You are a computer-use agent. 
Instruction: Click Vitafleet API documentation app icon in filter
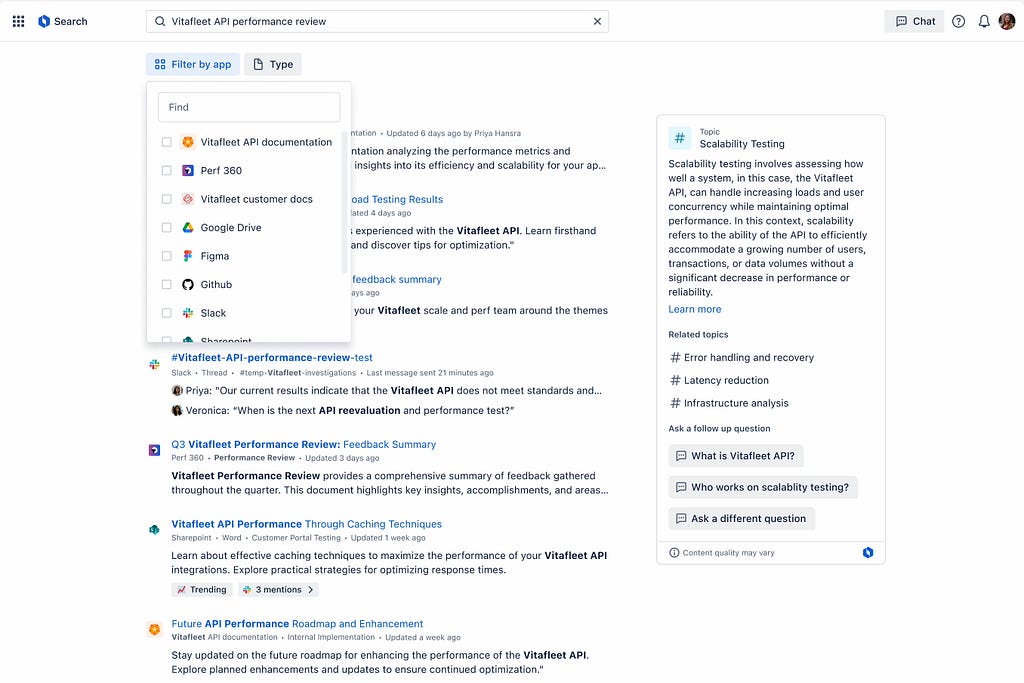(x=187, y=142)
